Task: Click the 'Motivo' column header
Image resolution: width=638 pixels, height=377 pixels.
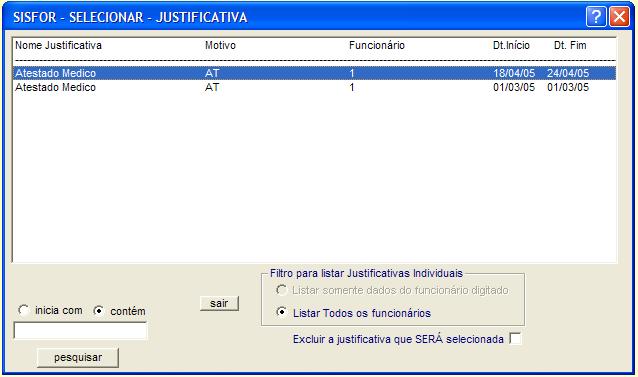Action: 220,45
